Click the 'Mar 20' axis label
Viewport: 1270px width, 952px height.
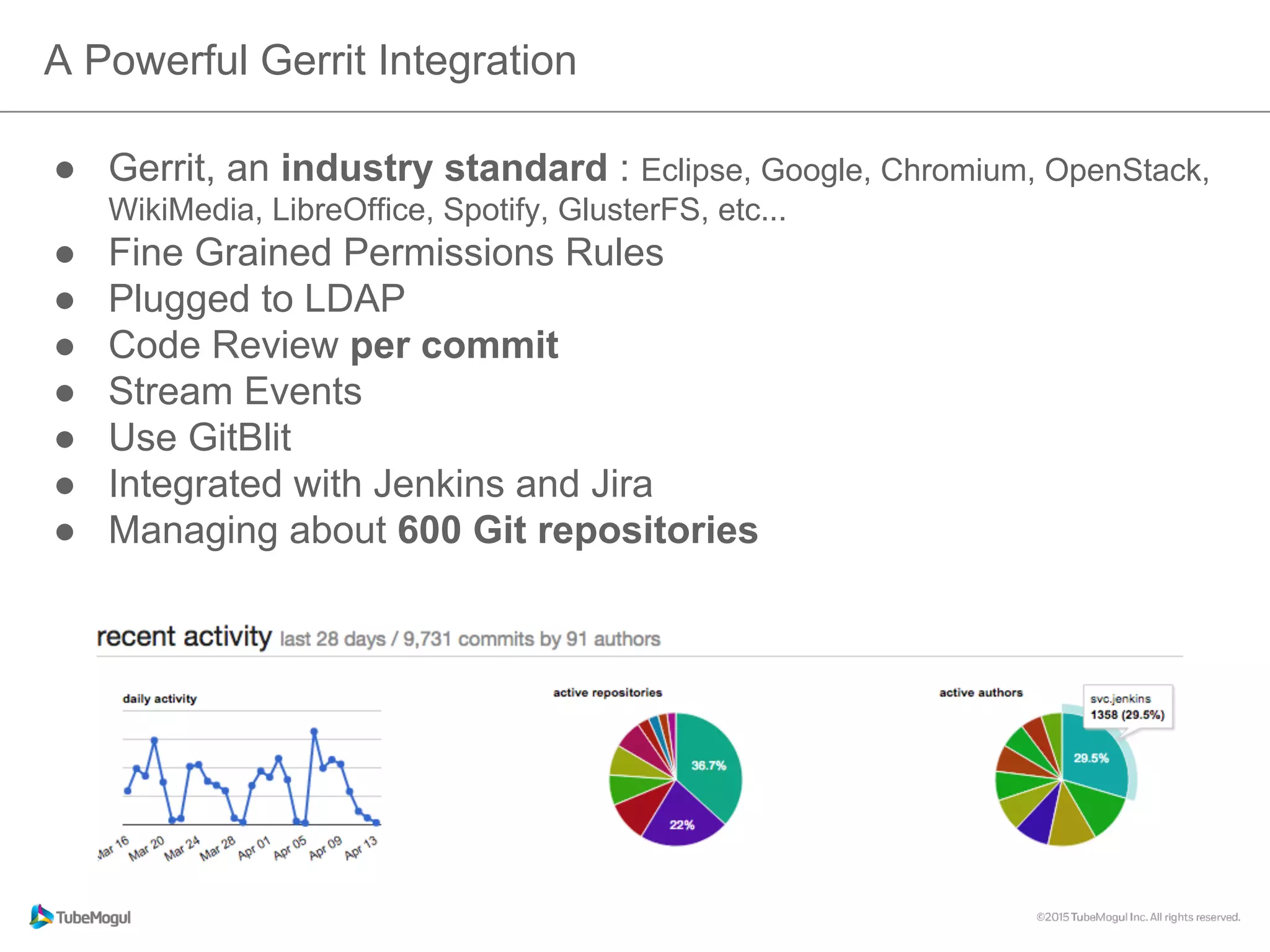point(147,848)
